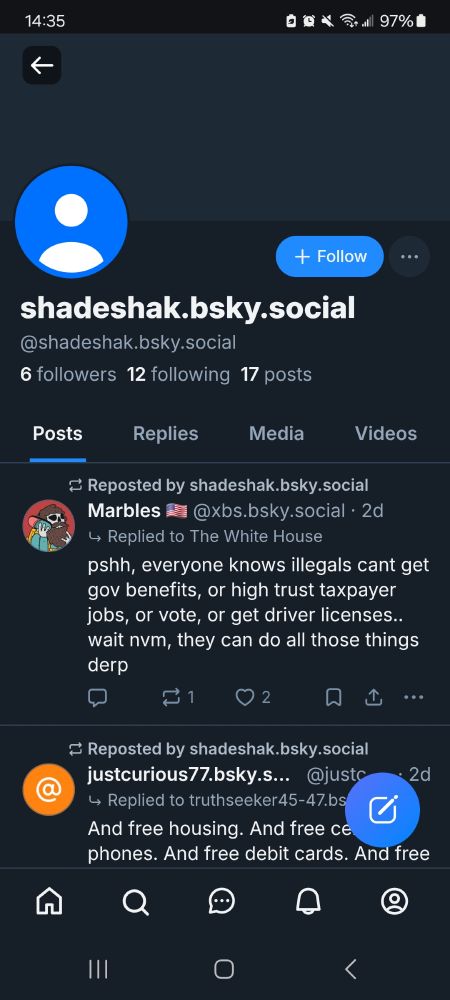Open the 6 followers list
The image size is (450, 1000).
pyautogui.click(x=68, y=374)
